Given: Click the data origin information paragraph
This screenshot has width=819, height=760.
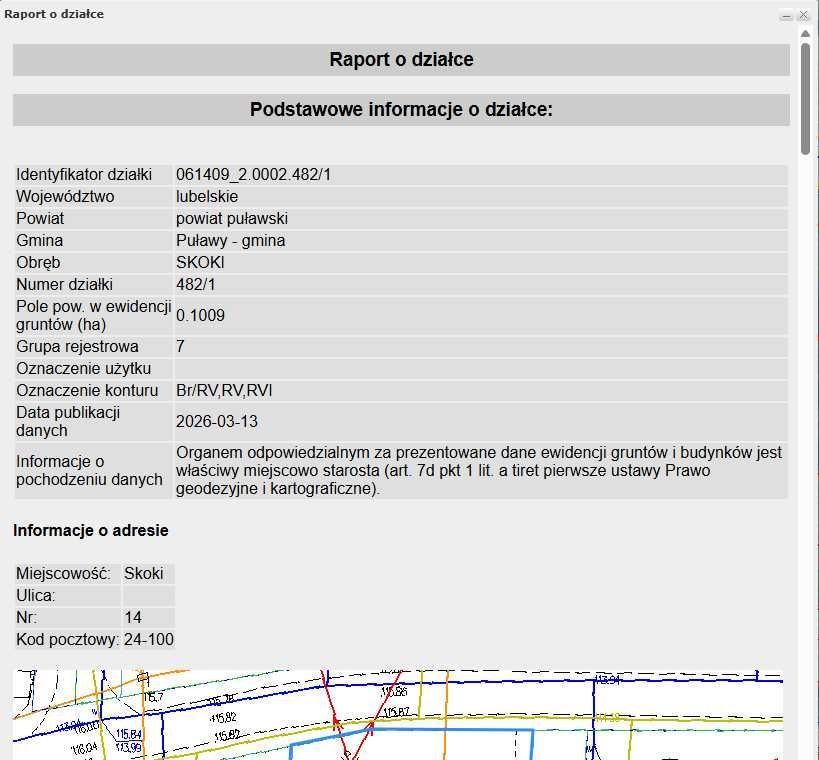Looking at the screenshot, I should pos(478,471).
